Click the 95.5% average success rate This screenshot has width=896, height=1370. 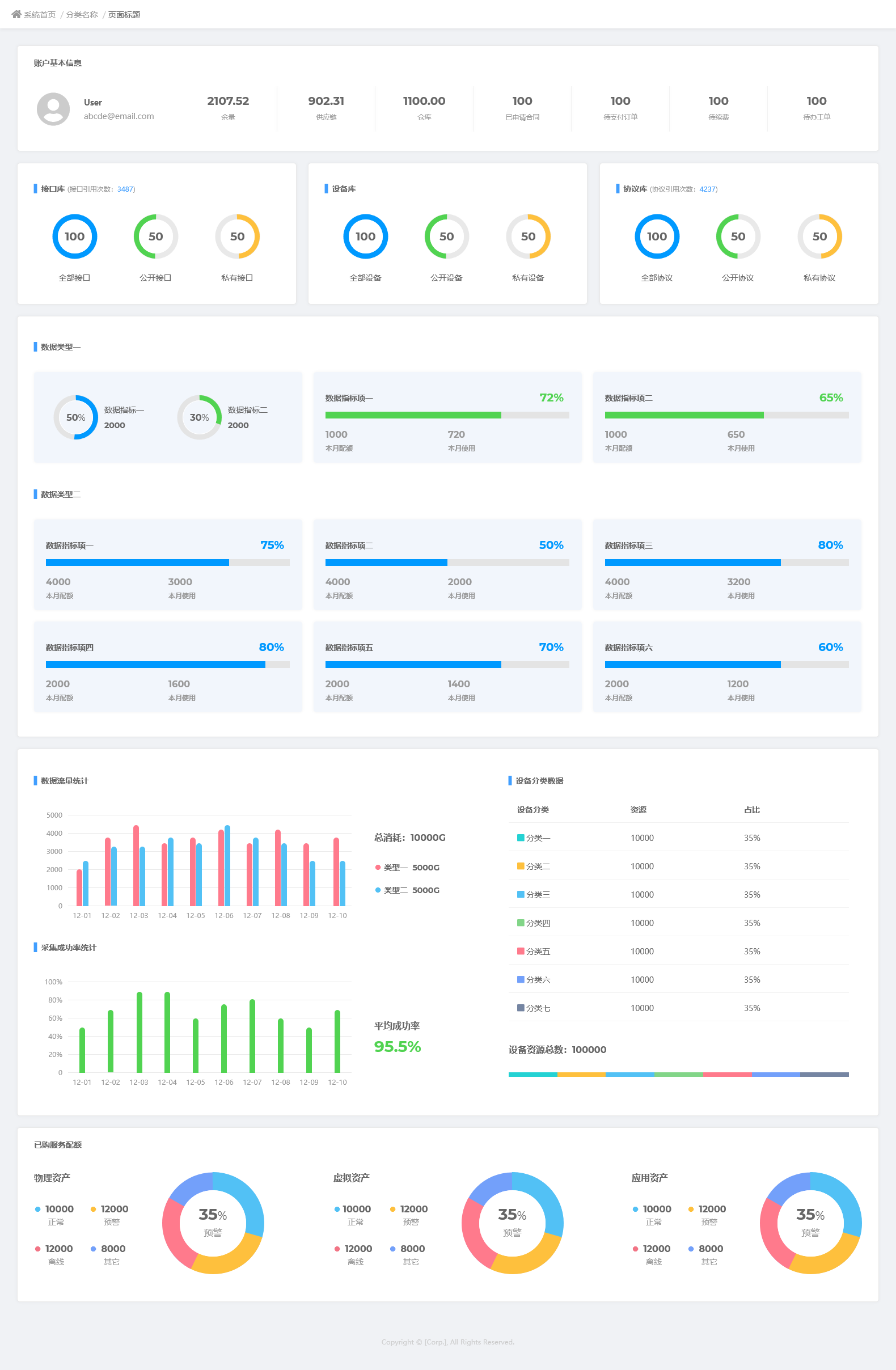398,1046
